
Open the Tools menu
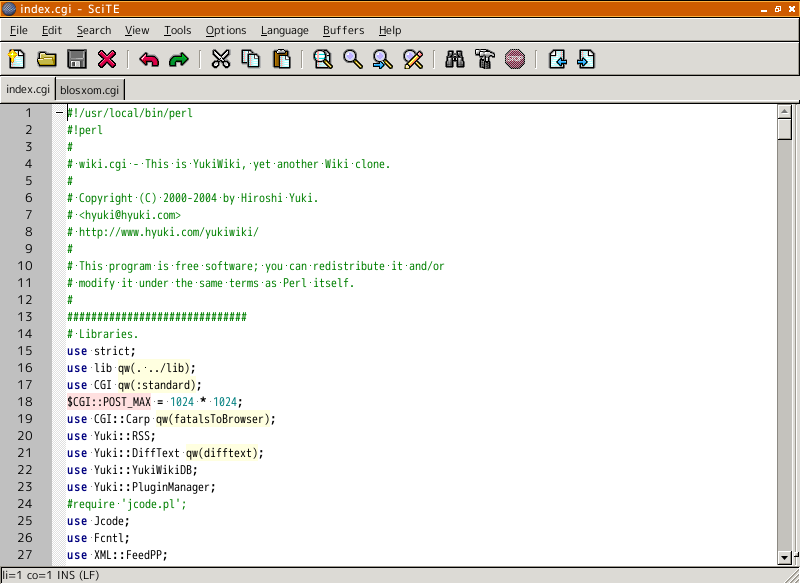[178, 31]
